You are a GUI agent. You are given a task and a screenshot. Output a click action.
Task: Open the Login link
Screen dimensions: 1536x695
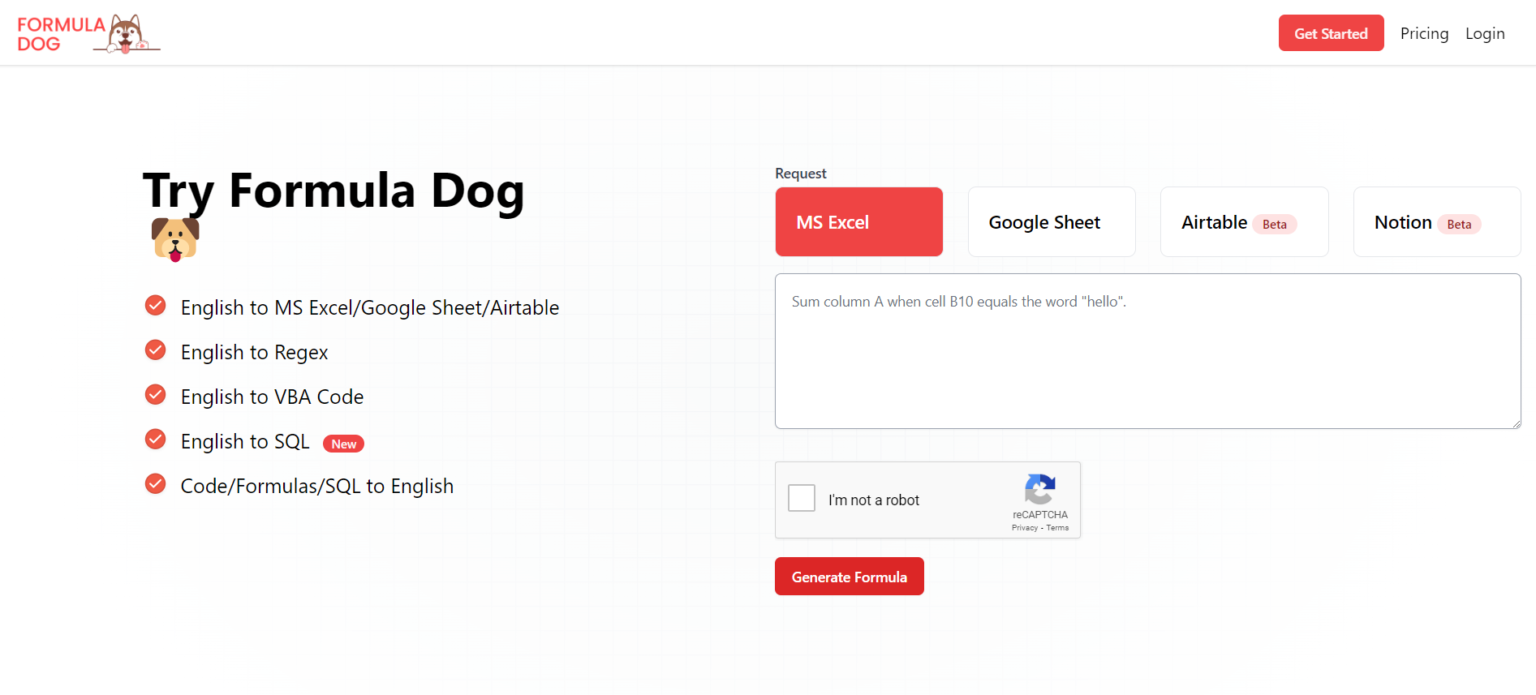coord(1485,33)
